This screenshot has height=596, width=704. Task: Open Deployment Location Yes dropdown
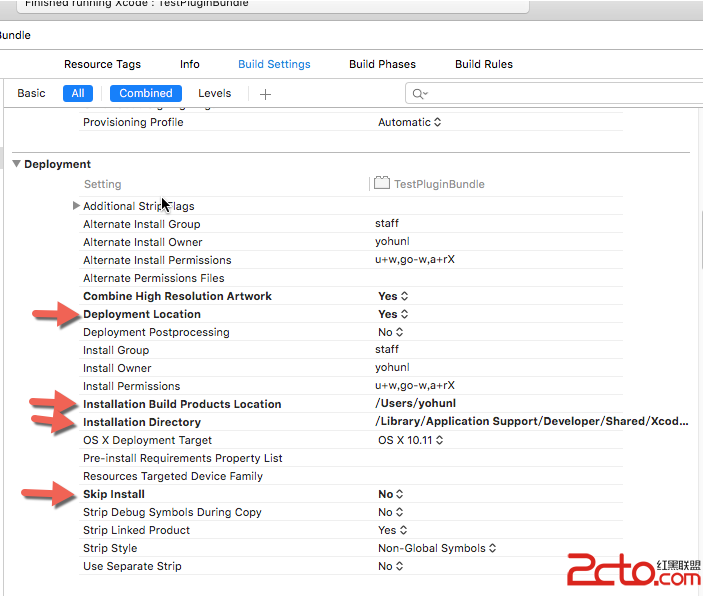(394, 314)
